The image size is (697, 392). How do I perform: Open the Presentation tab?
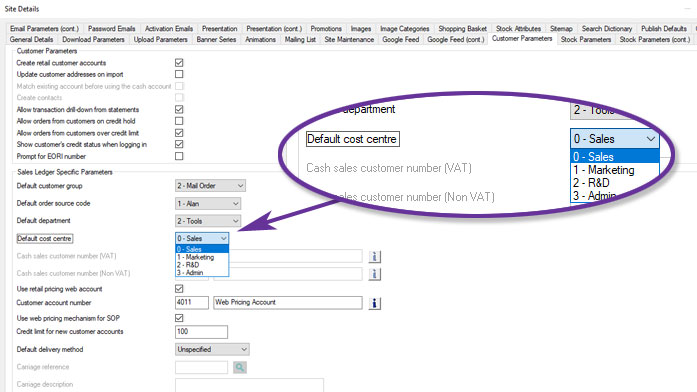pos(220,28)
